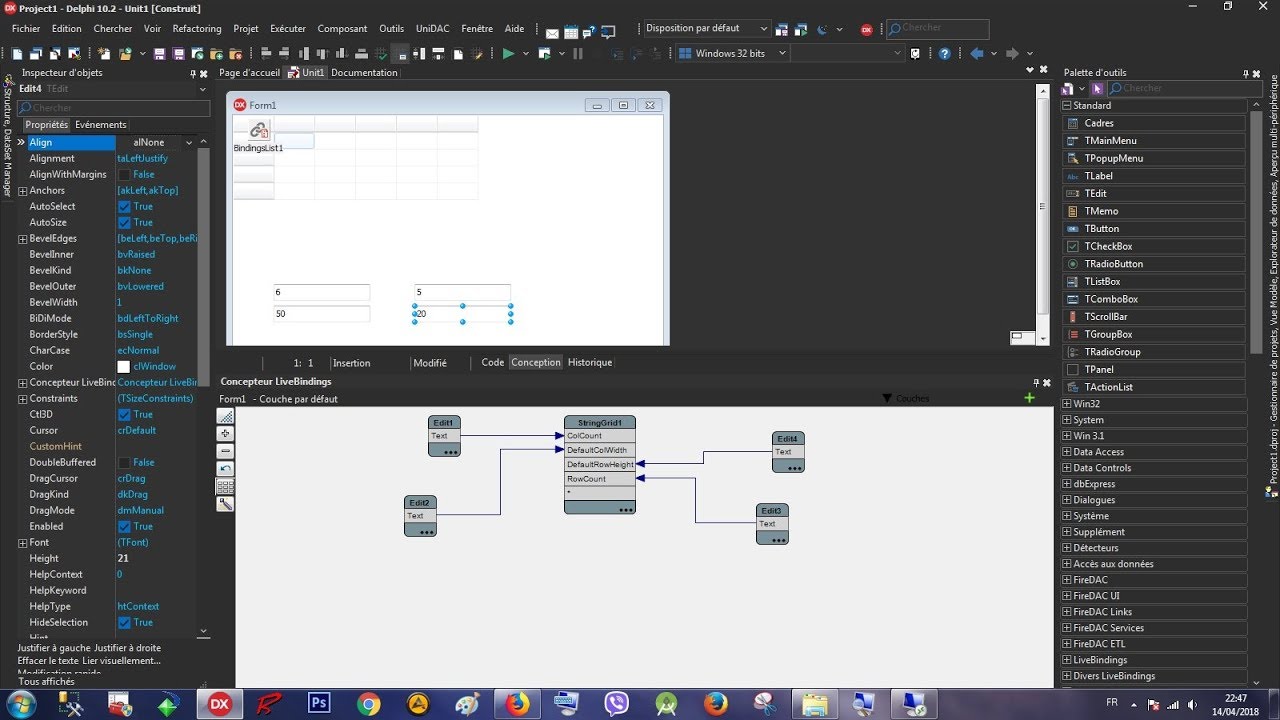Click the rearrange grid layout icon
Viewport: 1280px width, 720px height.
click(x=226, y=487)
